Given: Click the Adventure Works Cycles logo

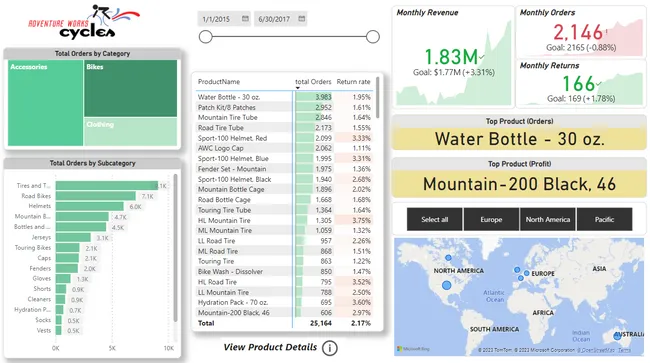Looking at the screenshot, I should (x=84, y=22).
